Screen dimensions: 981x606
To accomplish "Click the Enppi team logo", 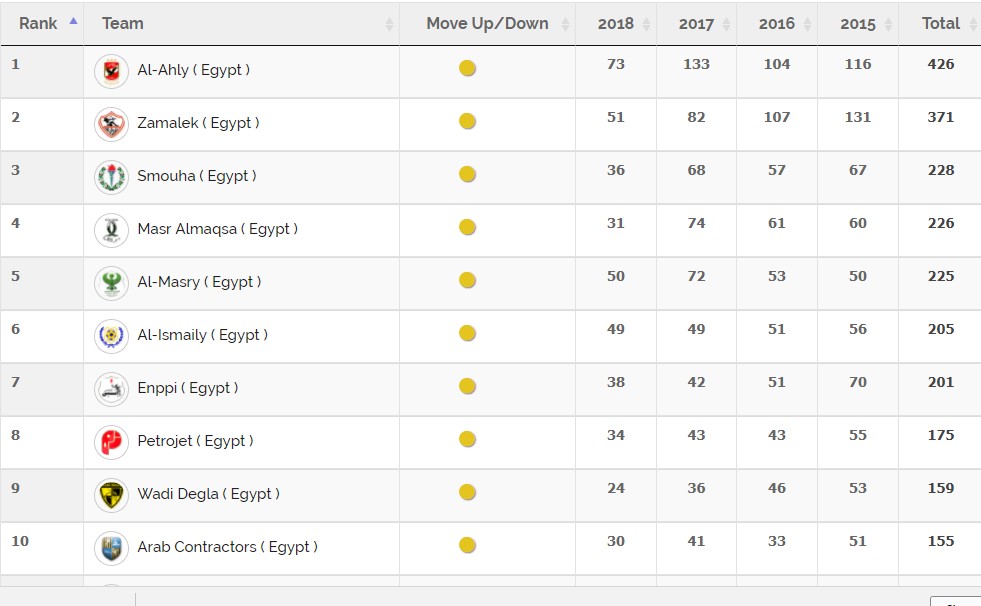I will 111,389.
